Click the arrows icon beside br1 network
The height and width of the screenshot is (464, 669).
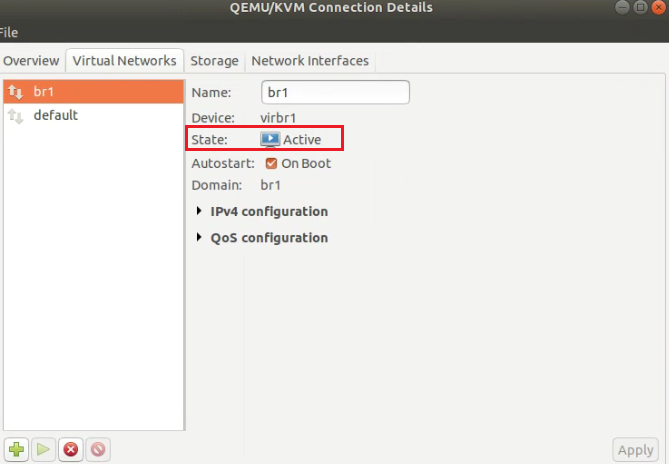(x=15, y=92)
